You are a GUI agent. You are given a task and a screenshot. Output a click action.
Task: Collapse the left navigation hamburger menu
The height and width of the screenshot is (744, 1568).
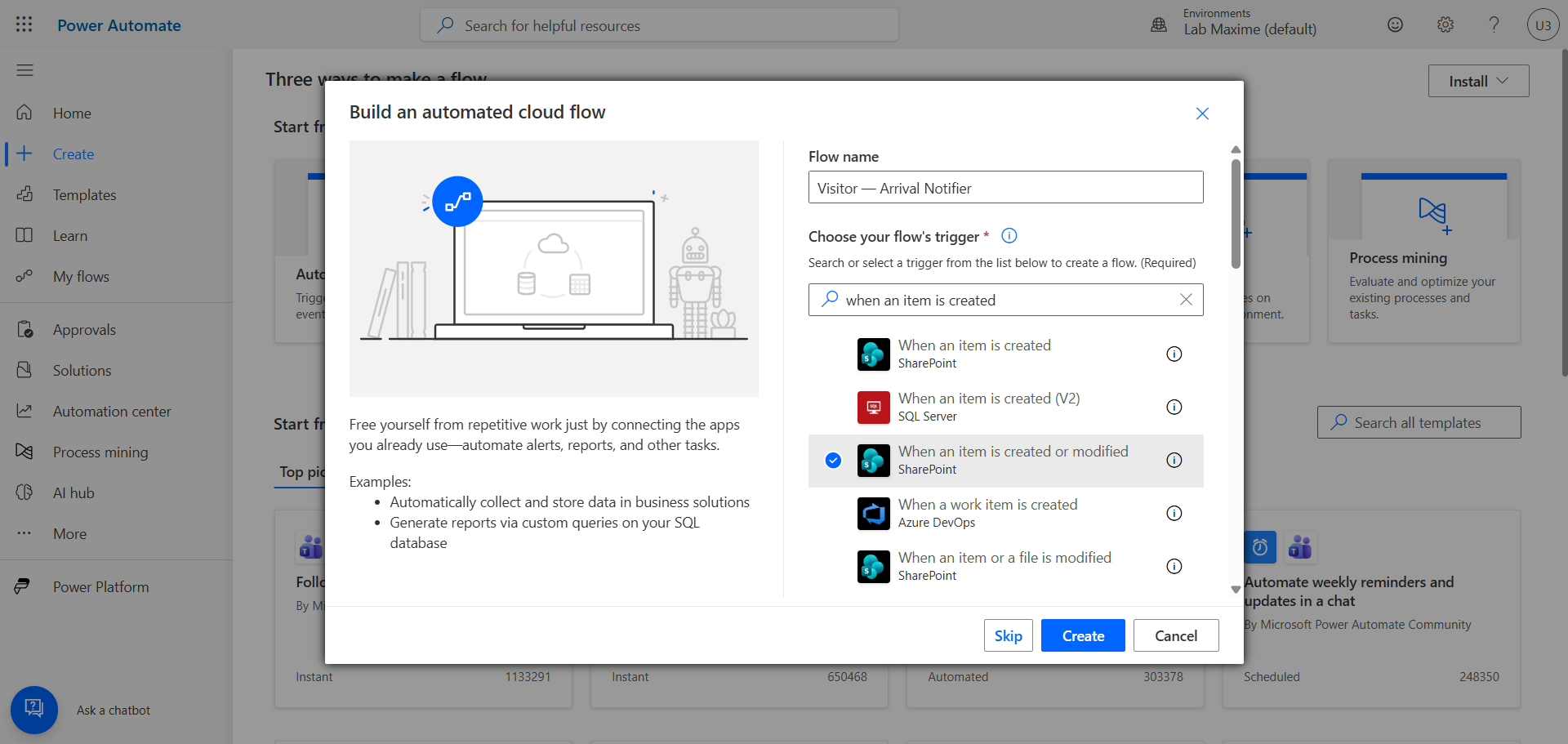(x=24, y=70)
